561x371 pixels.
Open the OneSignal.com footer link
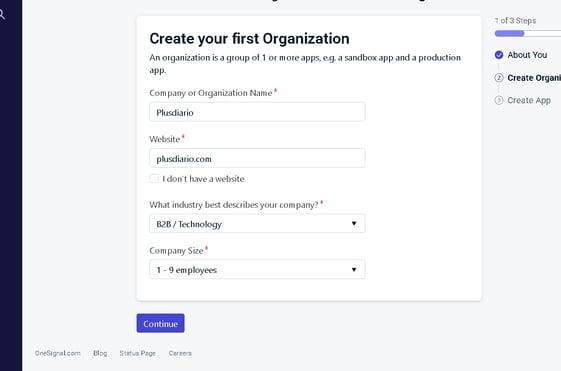[58, 353]
